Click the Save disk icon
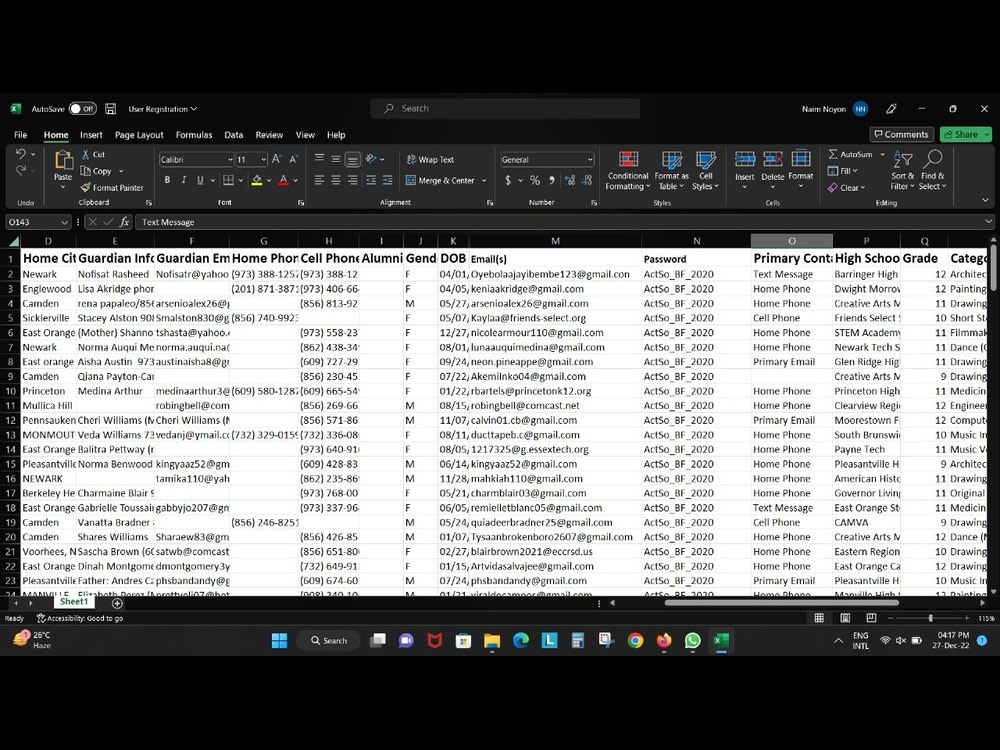 point(110,109)
